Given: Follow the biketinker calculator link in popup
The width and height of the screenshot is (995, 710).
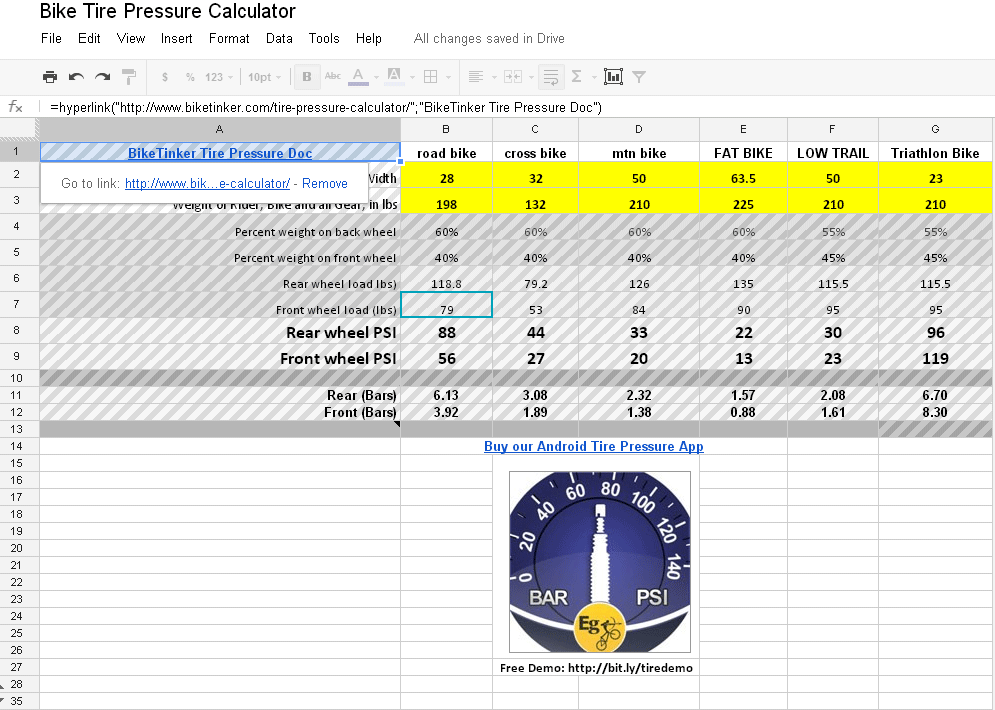Looking at the screenshot, I should click(207, 183).
